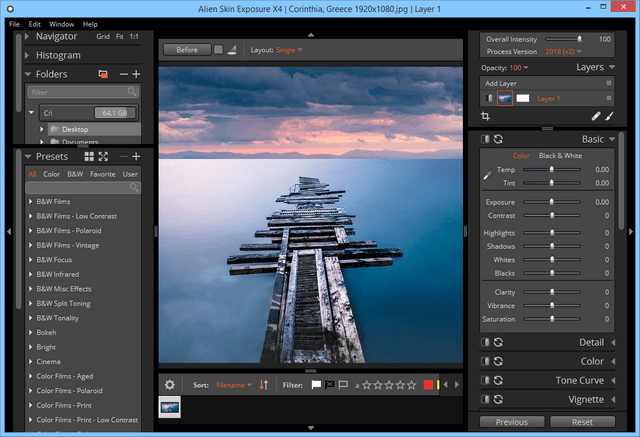
Task: Open the Window menu
Action: [x=61, y=23]
